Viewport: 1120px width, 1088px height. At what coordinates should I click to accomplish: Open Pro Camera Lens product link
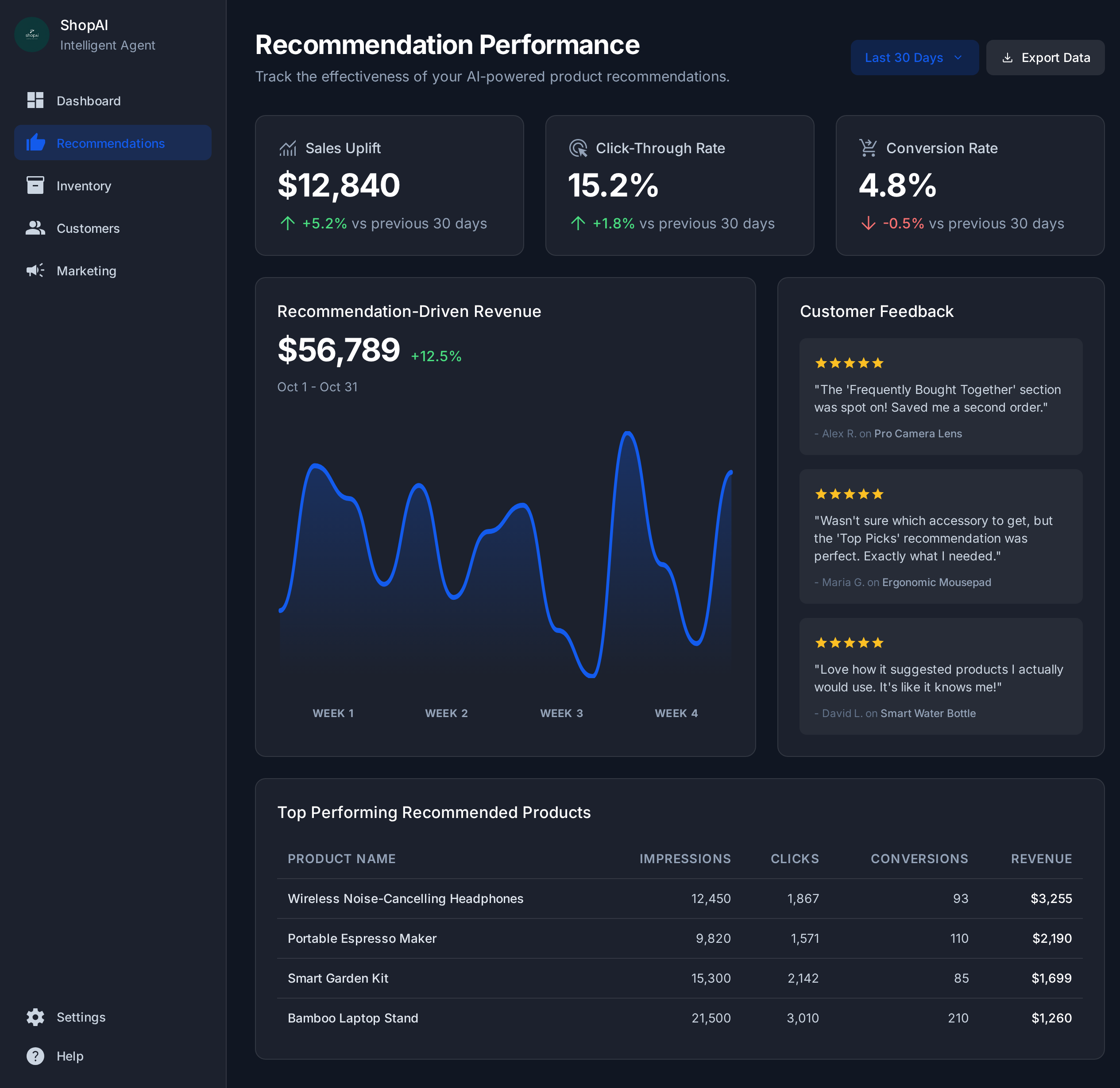tap(918, 434)
